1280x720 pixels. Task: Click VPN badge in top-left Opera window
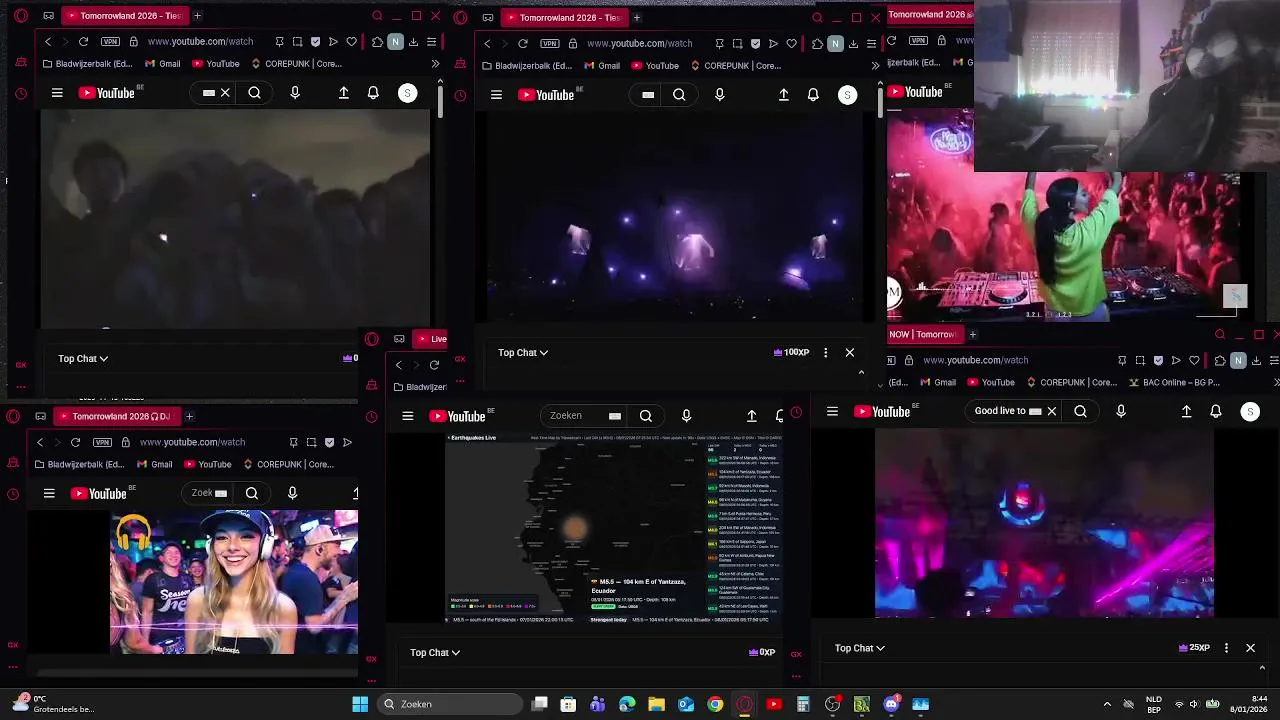coord(110,42)
